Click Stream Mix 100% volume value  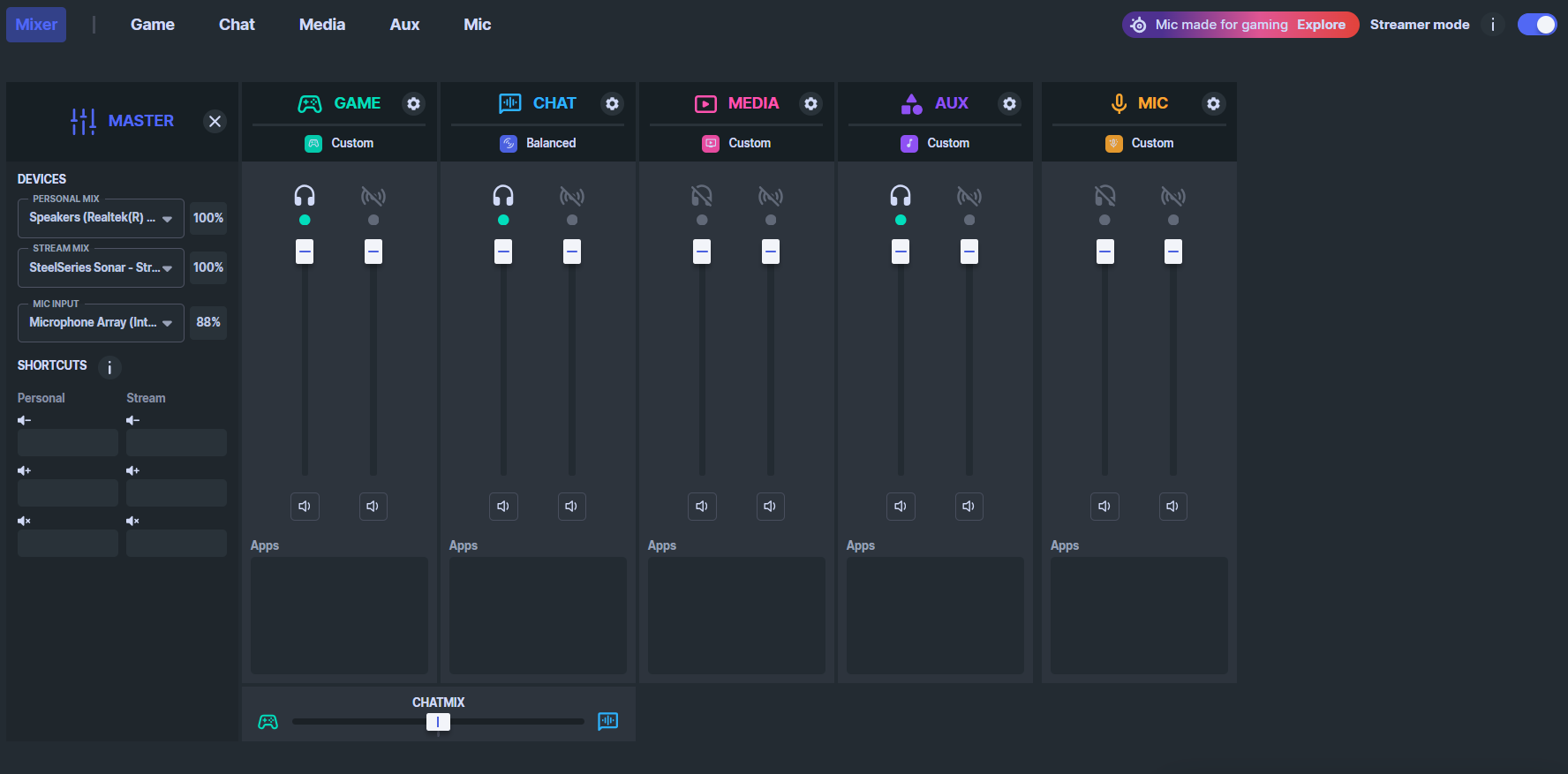208,267
